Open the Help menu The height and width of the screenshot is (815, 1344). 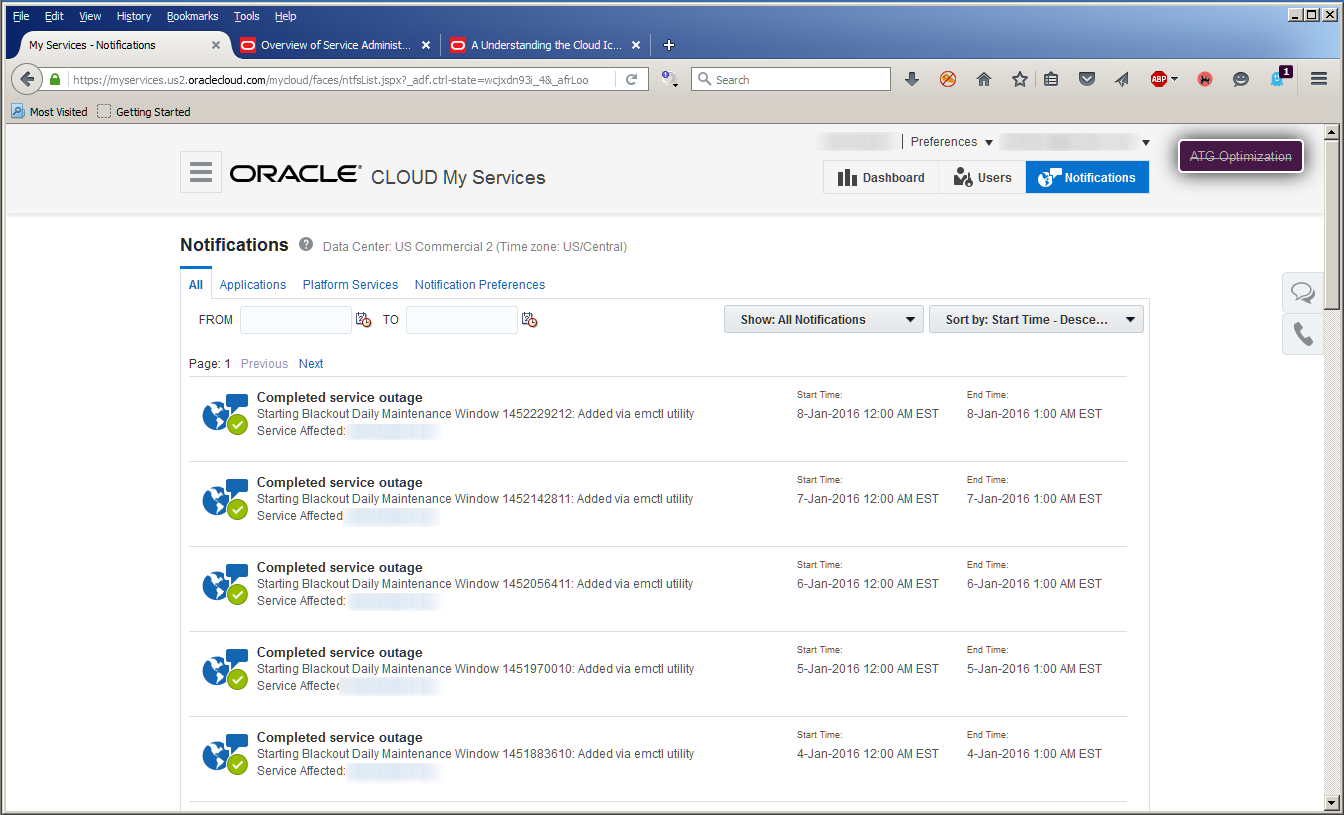click(x=286, y=16)
